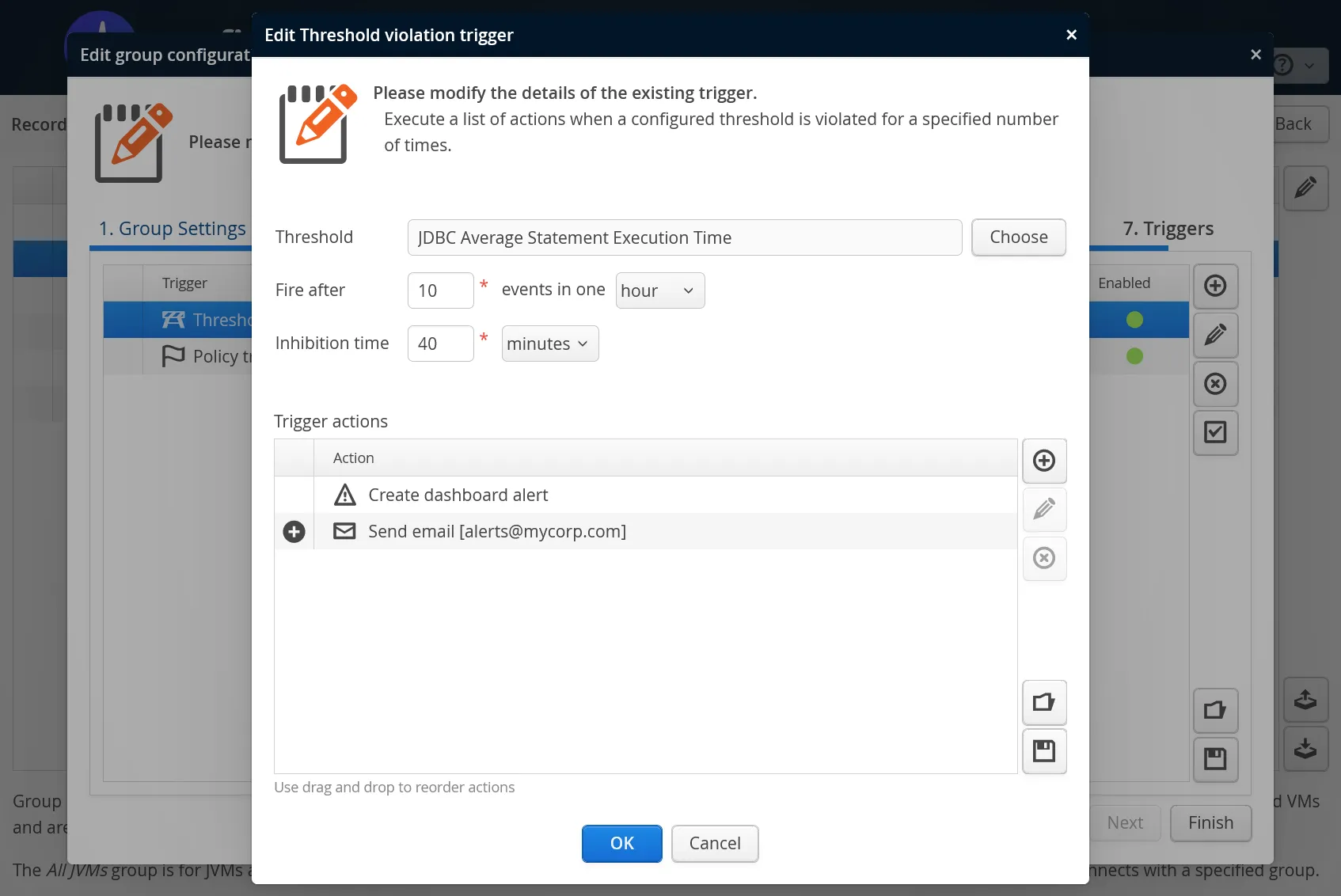The width and height of the screenshot is (1341, 896).
Task: Add a new trigger with the plus icon
Action: point(1216,286)
